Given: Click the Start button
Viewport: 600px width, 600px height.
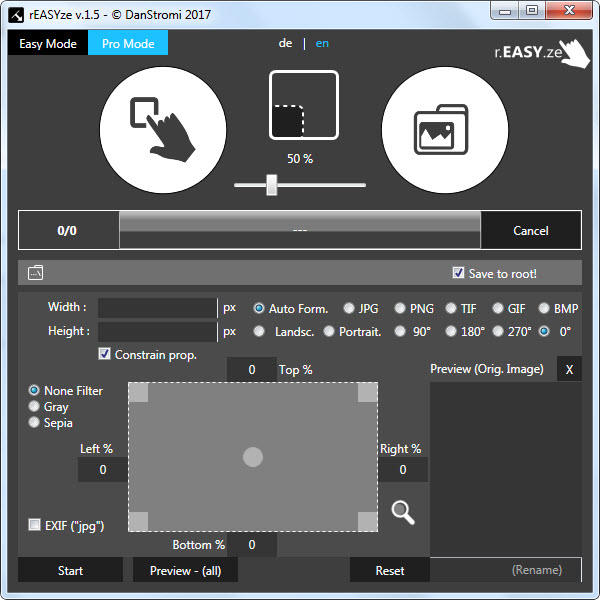Looking at the screenshot, I should (70, 570).
